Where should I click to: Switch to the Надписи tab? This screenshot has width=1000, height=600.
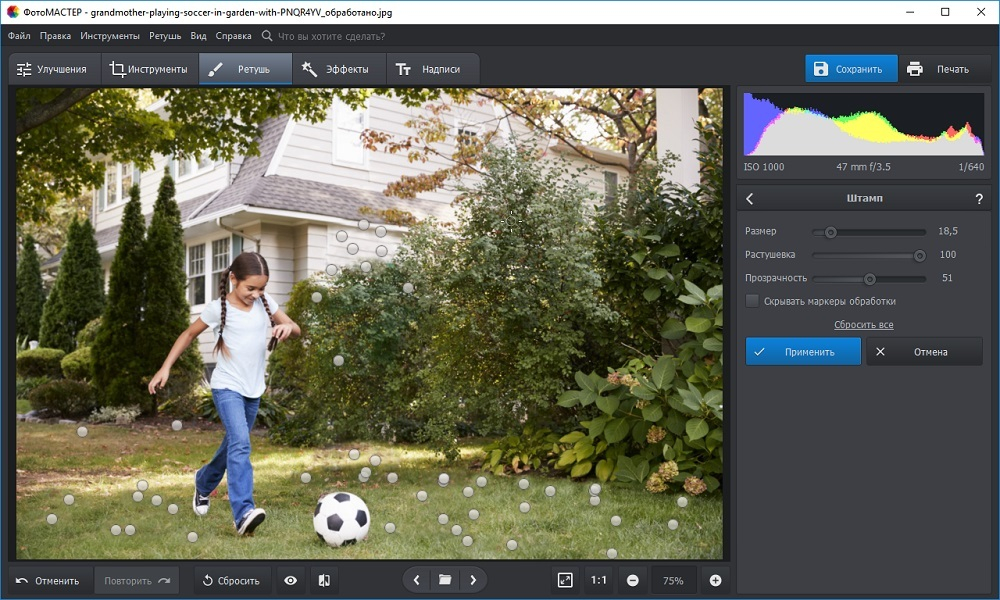432,69
